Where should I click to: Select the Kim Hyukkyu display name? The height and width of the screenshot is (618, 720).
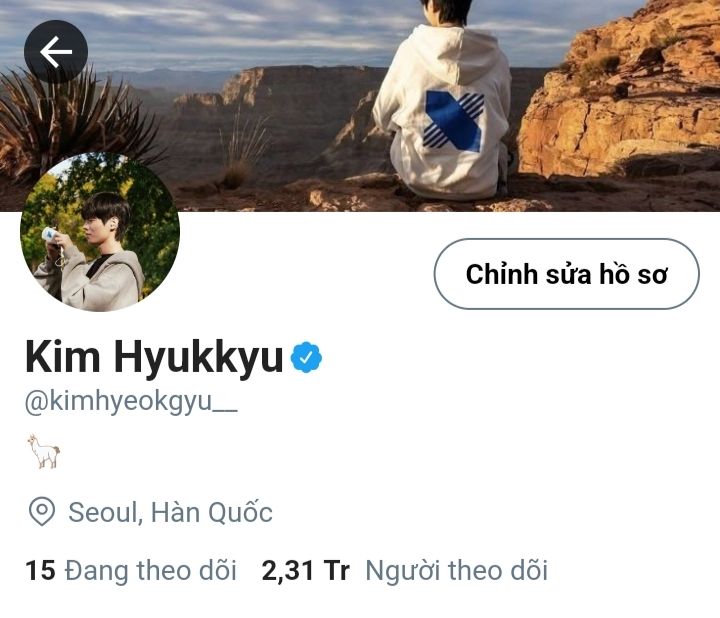tap(154, 357)
